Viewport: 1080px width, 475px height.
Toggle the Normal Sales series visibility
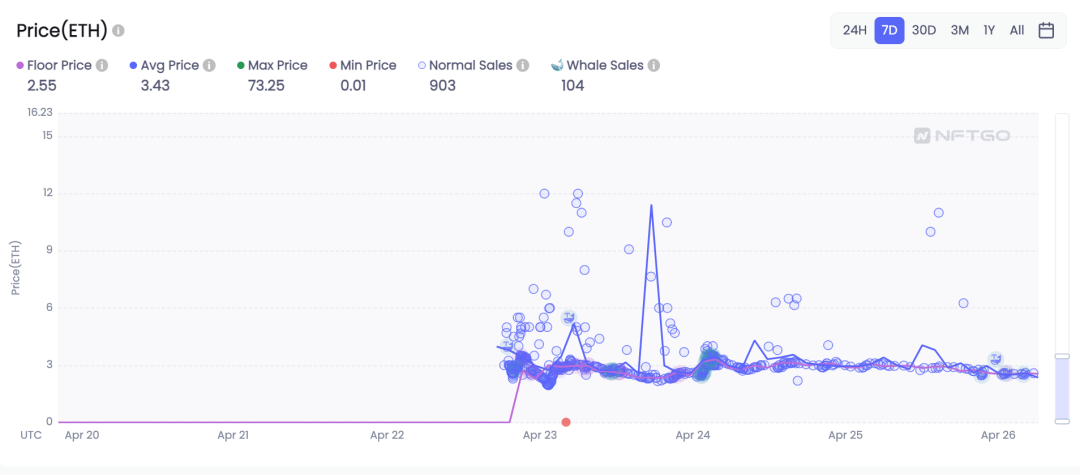point(465,65)
